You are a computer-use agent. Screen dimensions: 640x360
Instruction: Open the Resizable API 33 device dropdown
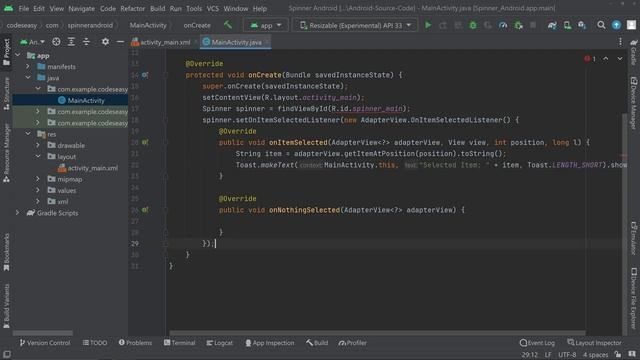[356, 25]
